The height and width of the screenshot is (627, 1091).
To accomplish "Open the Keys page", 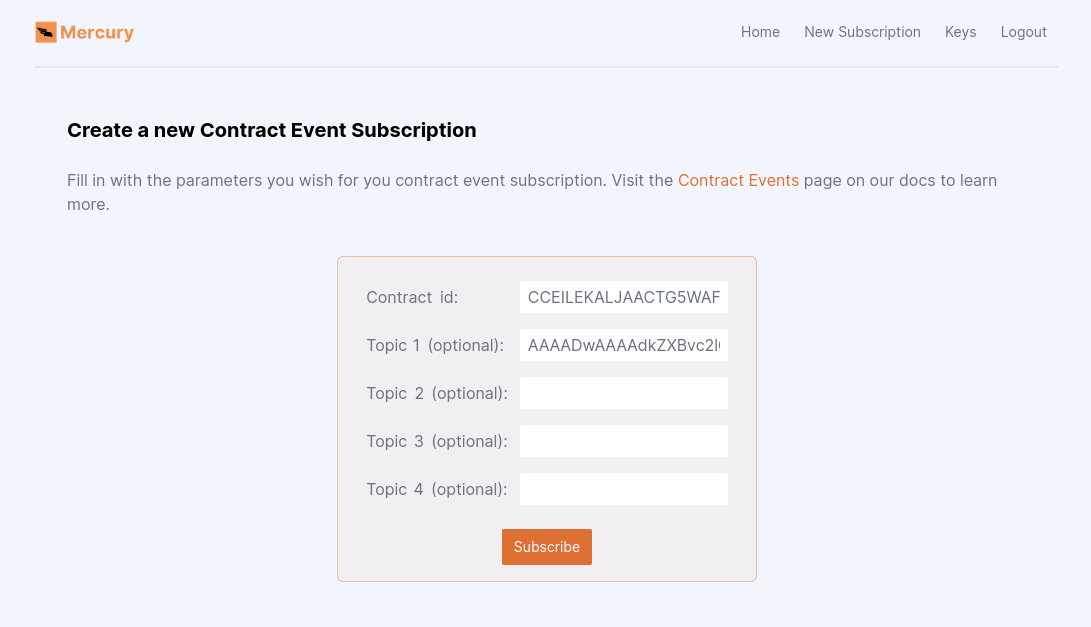I will click(x=960, y=32).
